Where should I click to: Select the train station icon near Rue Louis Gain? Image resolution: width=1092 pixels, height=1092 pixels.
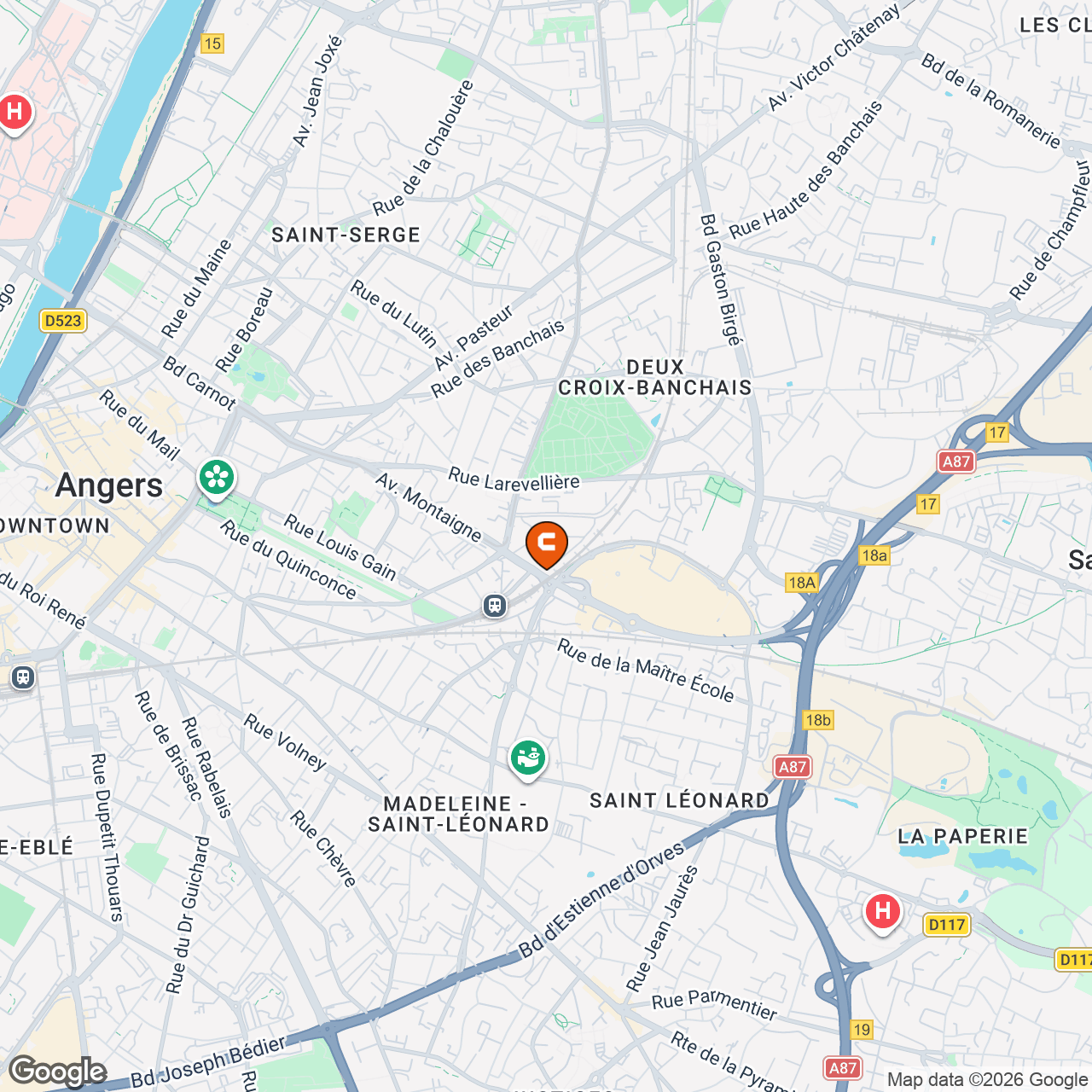point(495,606)
